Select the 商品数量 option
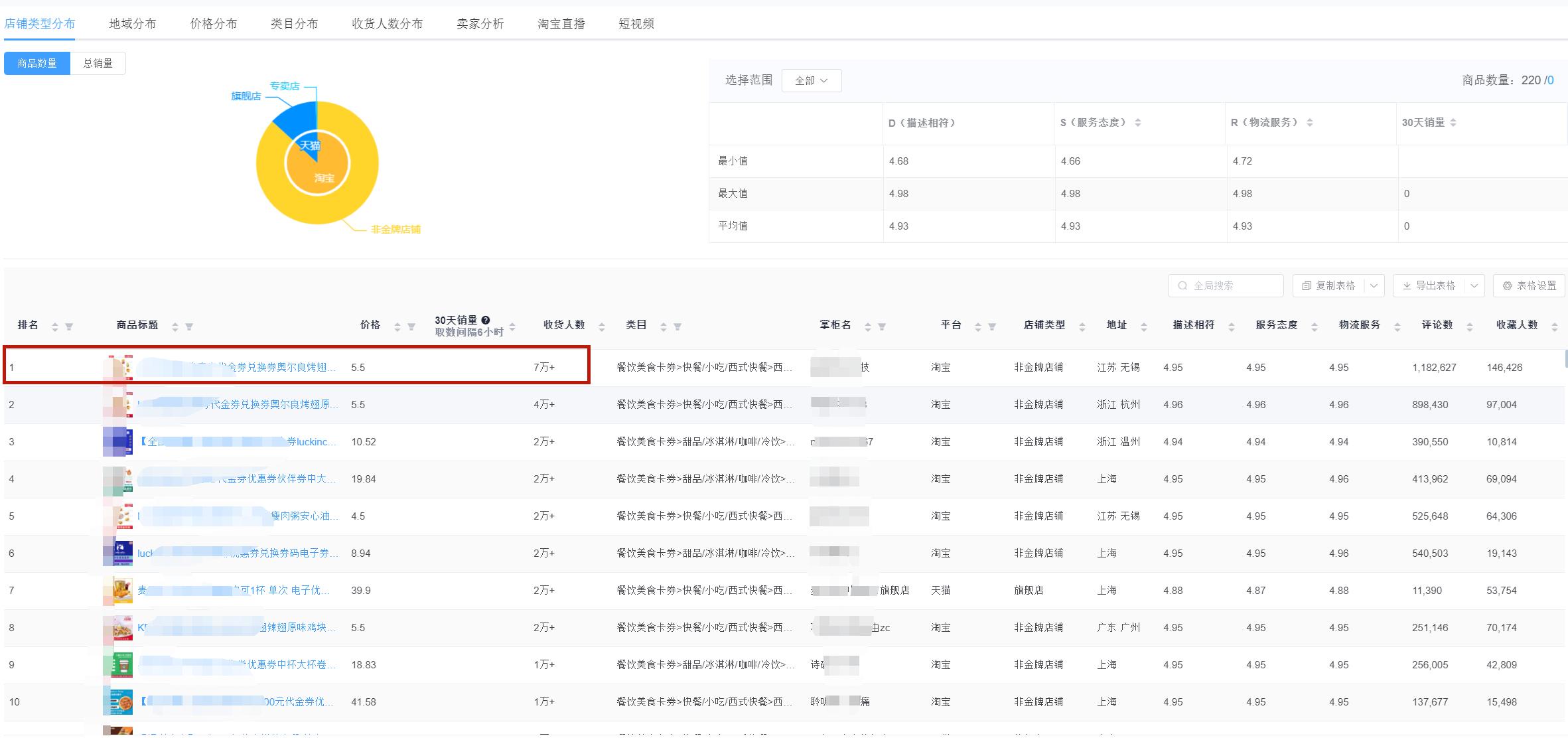The image size is (1568, 738). pos(37,63)
